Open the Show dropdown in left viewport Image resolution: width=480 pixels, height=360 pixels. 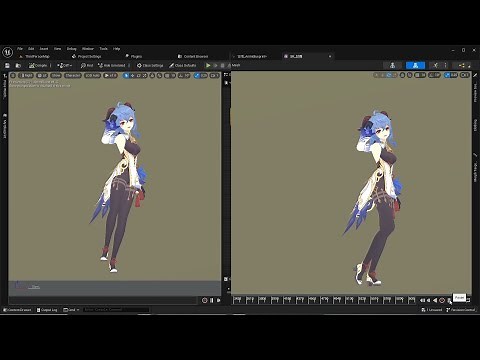[56, 76]
